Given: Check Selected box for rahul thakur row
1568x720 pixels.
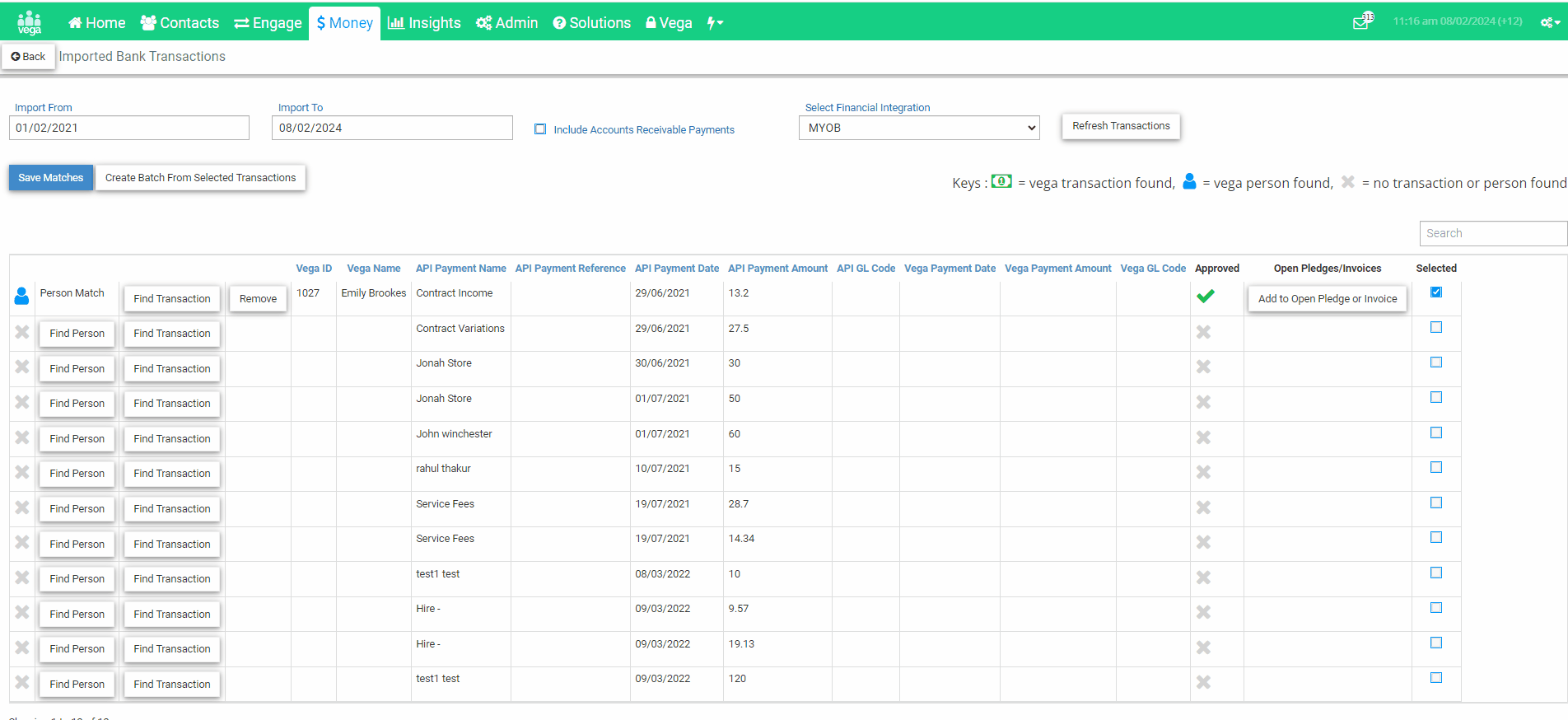Looking at the screenshot, I should tap(1436, 467).
